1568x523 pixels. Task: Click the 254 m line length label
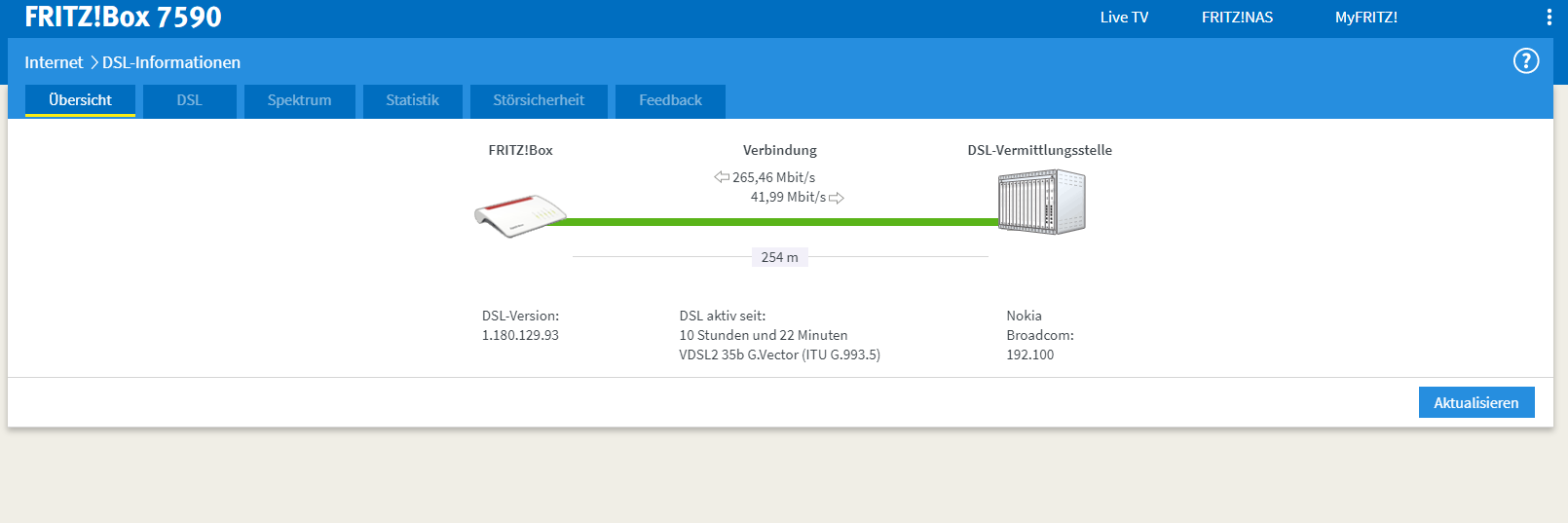click(779, 257)
